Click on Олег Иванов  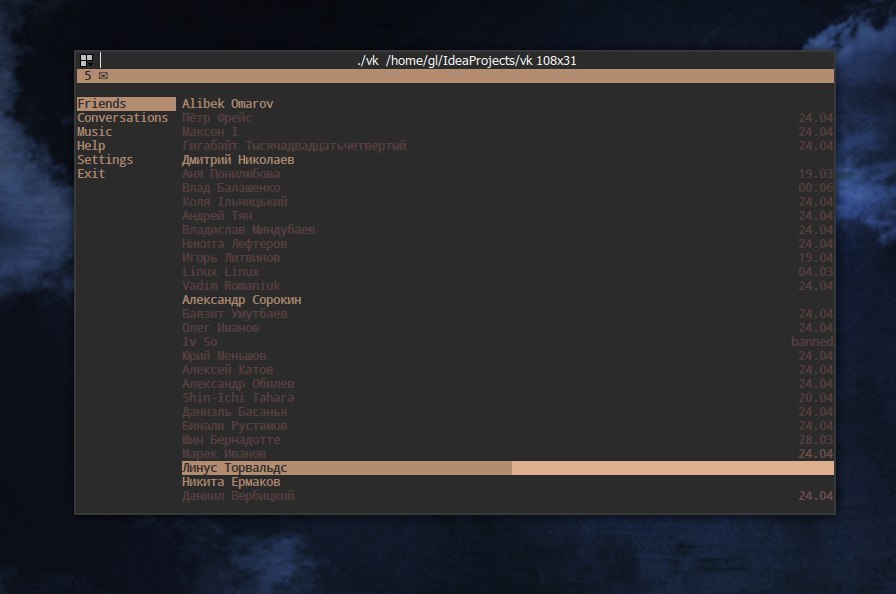tap(221, 327)
